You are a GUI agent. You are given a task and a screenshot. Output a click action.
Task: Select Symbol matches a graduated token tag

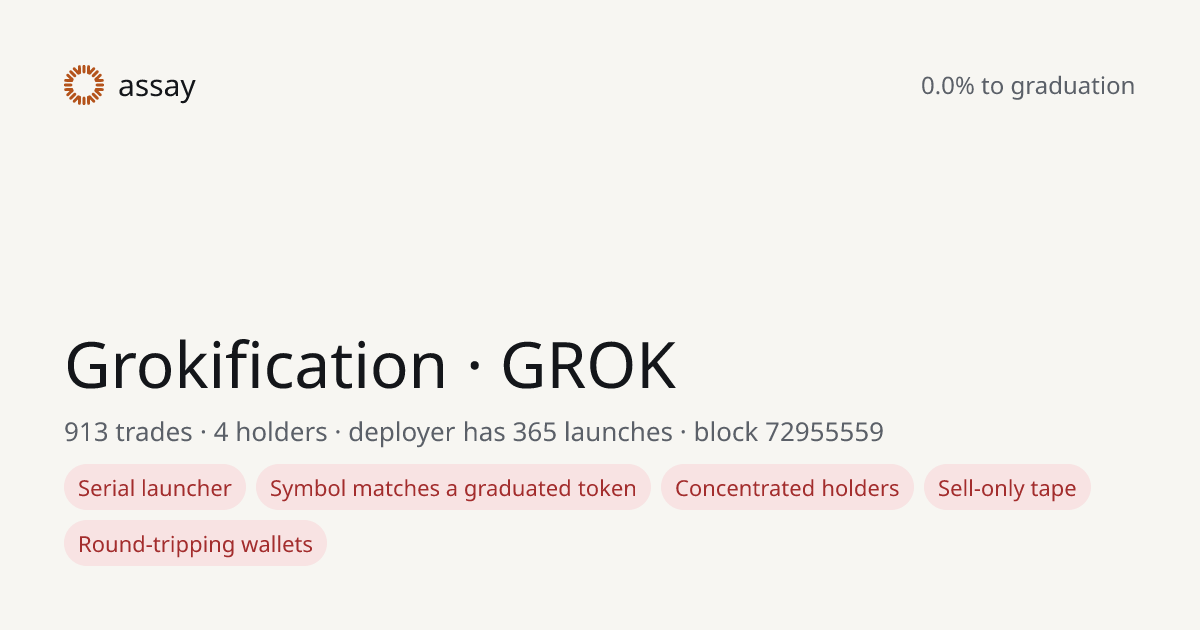click(x=453, y=488)
